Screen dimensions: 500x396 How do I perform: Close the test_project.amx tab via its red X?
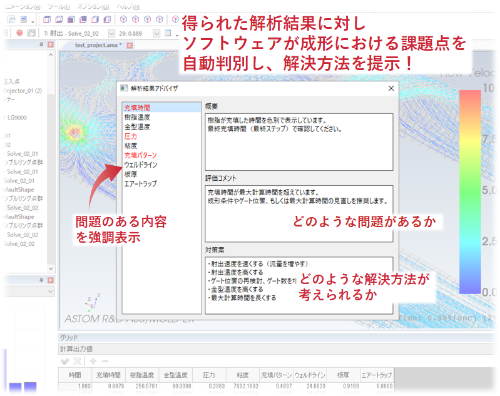pyautogui.click(x=130, y=45)
